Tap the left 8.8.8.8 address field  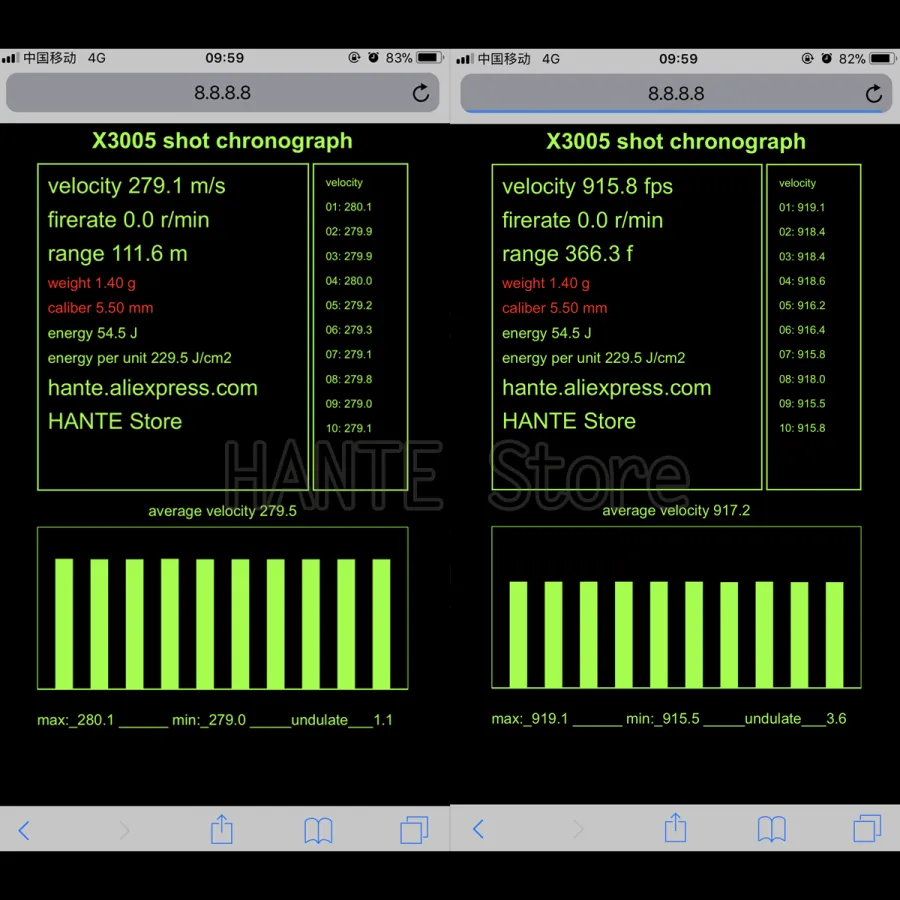222,93
